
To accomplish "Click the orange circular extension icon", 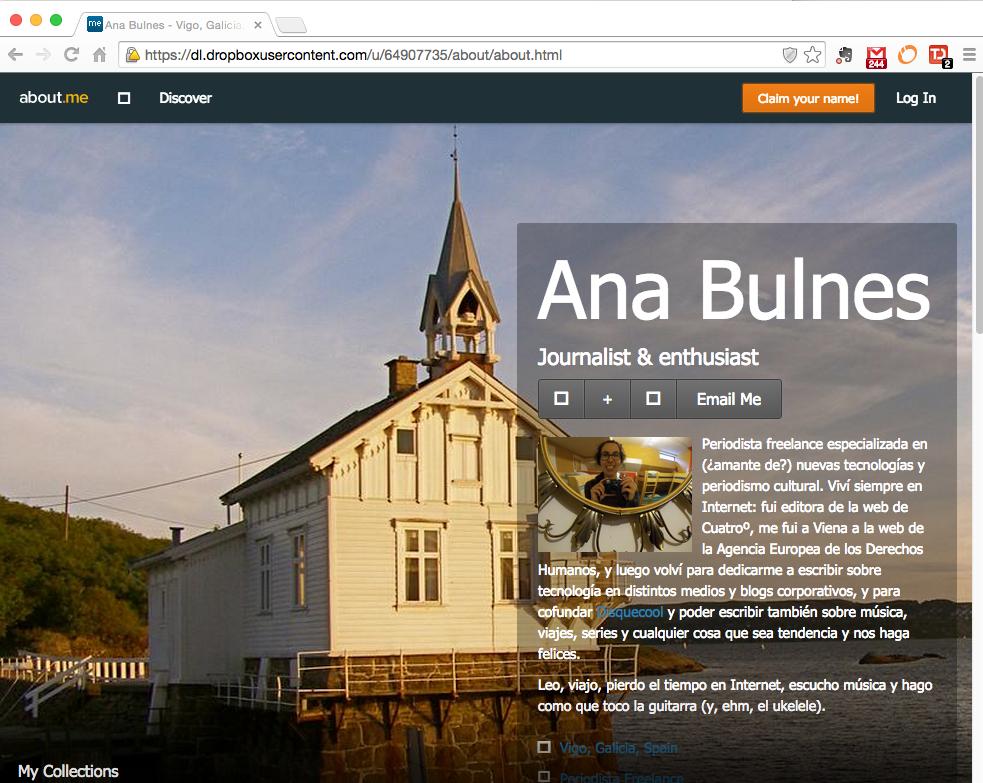I will click(907, 55).
